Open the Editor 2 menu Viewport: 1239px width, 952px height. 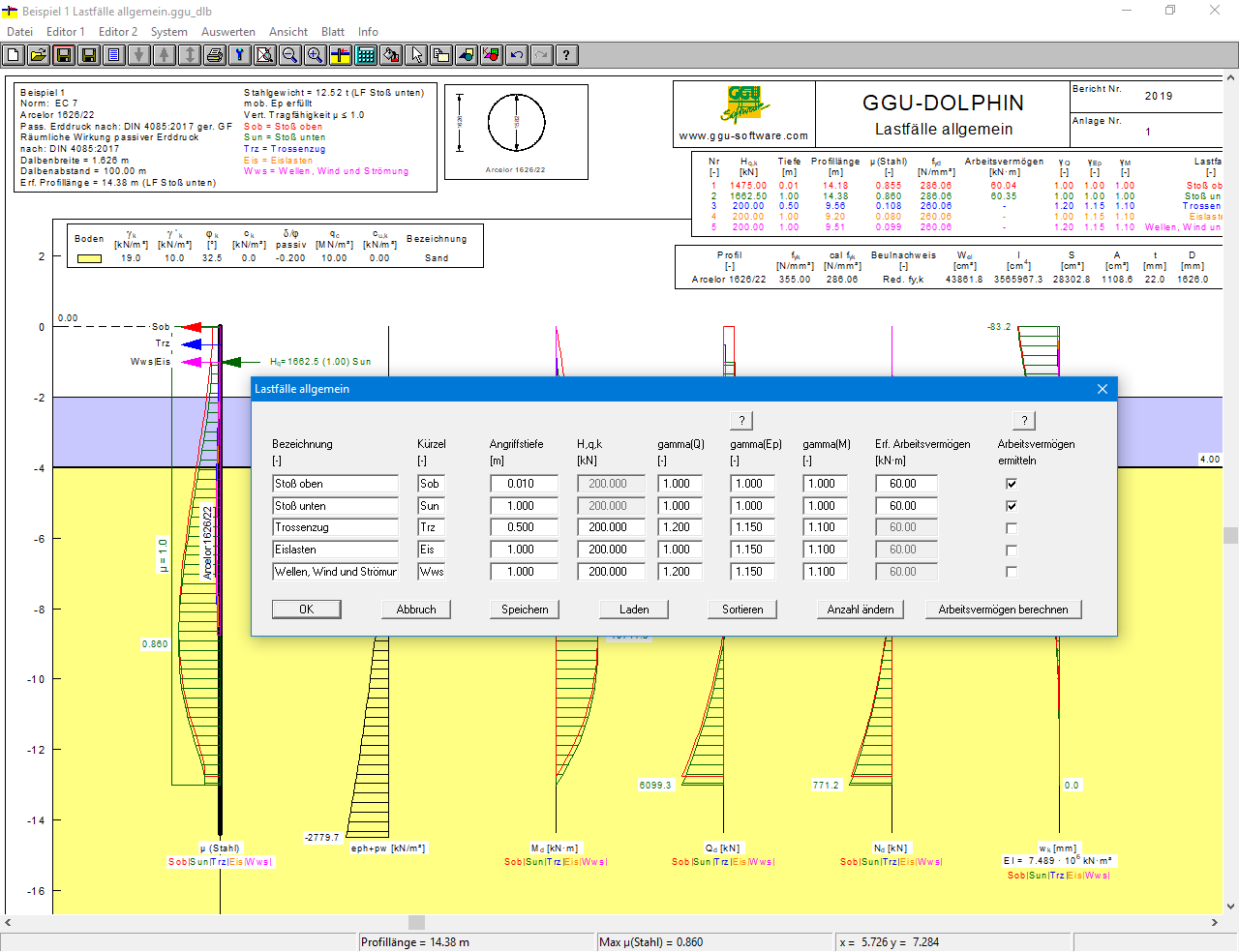[118, 32]
